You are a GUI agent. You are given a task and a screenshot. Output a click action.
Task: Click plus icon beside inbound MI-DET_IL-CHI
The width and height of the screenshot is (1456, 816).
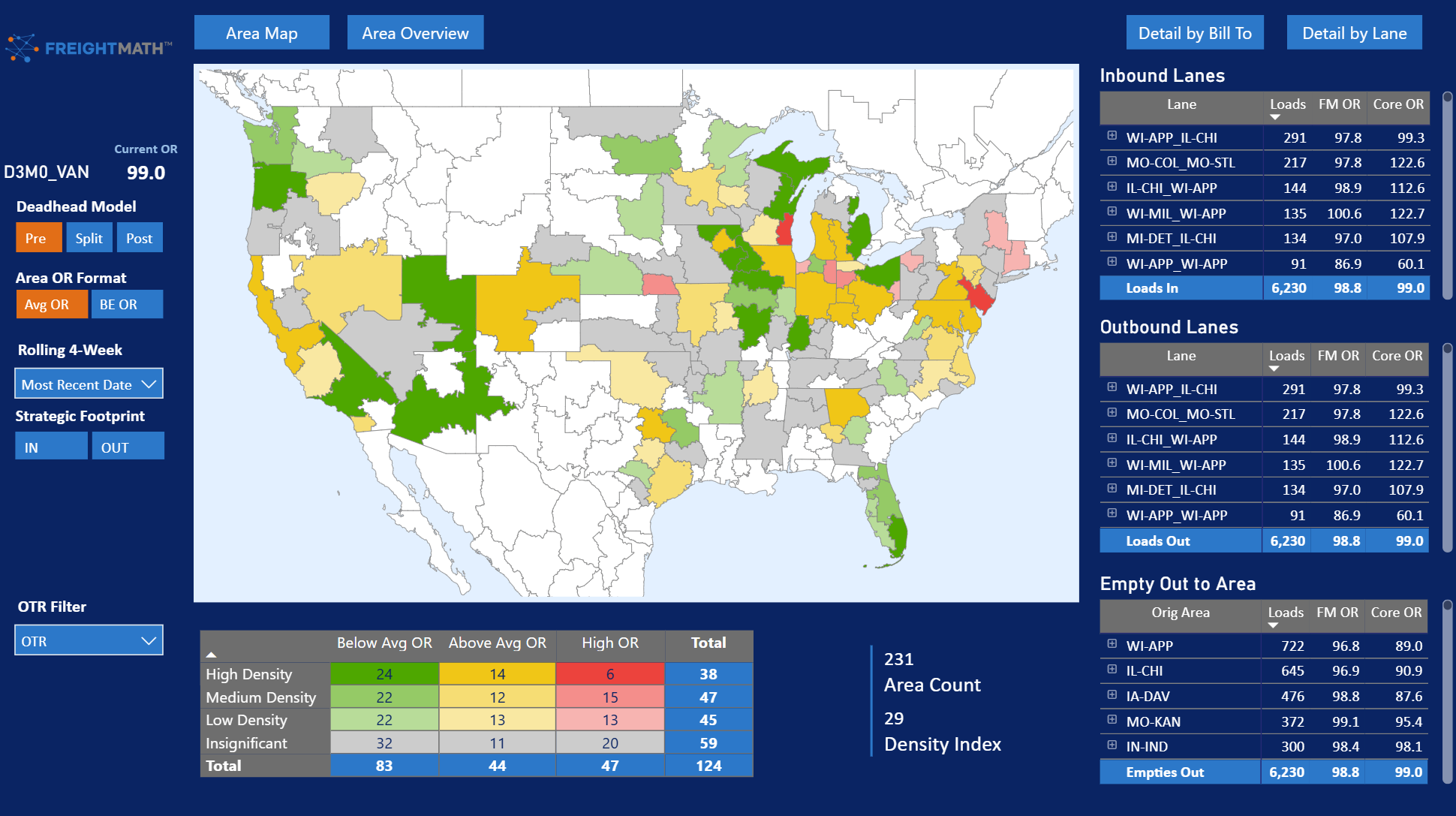point(1112,237)
